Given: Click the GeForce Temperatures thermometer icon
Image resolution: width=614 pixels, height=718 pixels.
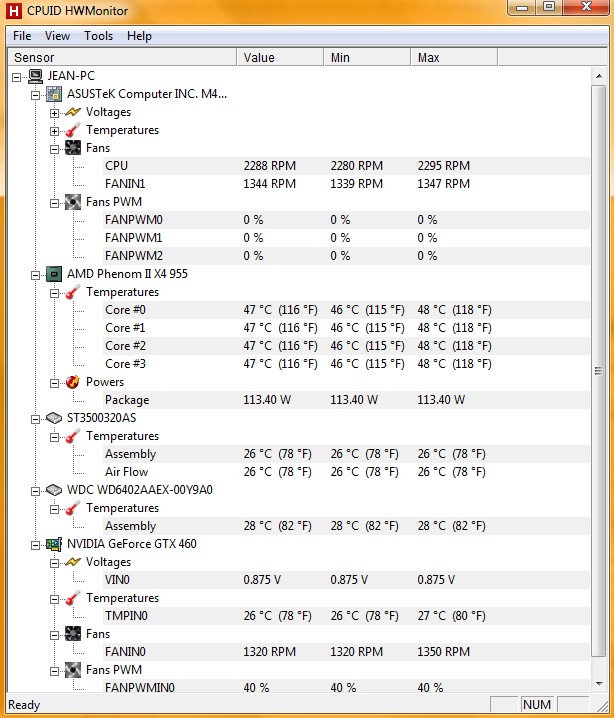Looking at the screenshot, I should (x=73, y=598).
